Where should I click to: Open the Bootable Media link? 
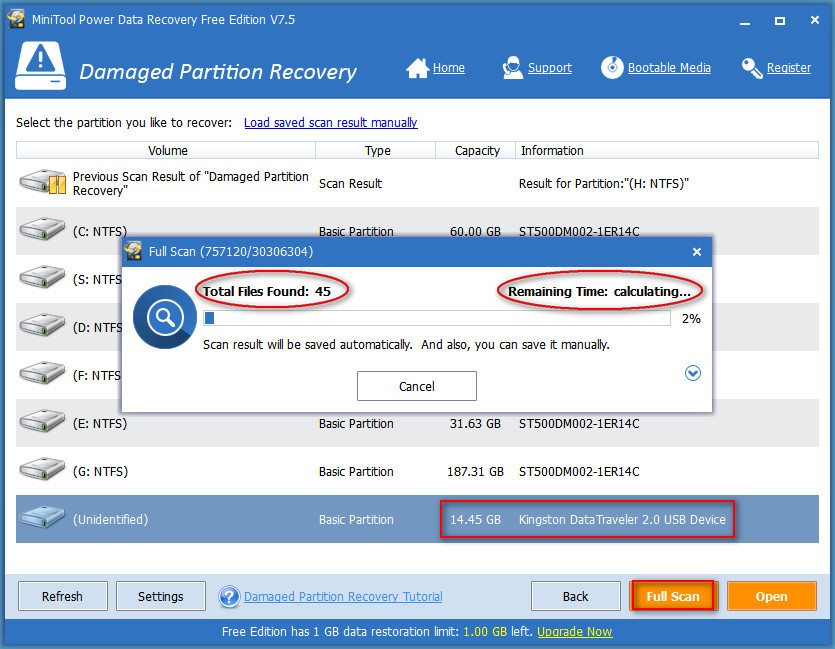tap(669, 68)
